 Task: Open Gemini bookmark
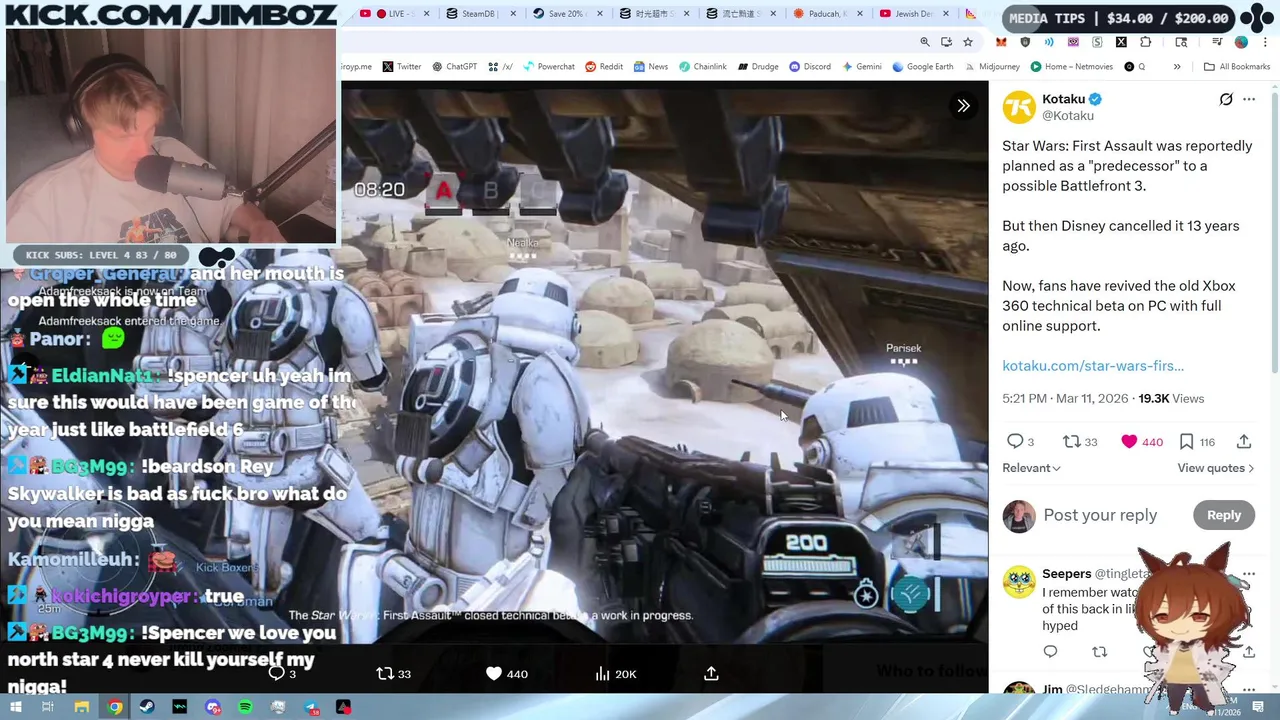[861, 66]
